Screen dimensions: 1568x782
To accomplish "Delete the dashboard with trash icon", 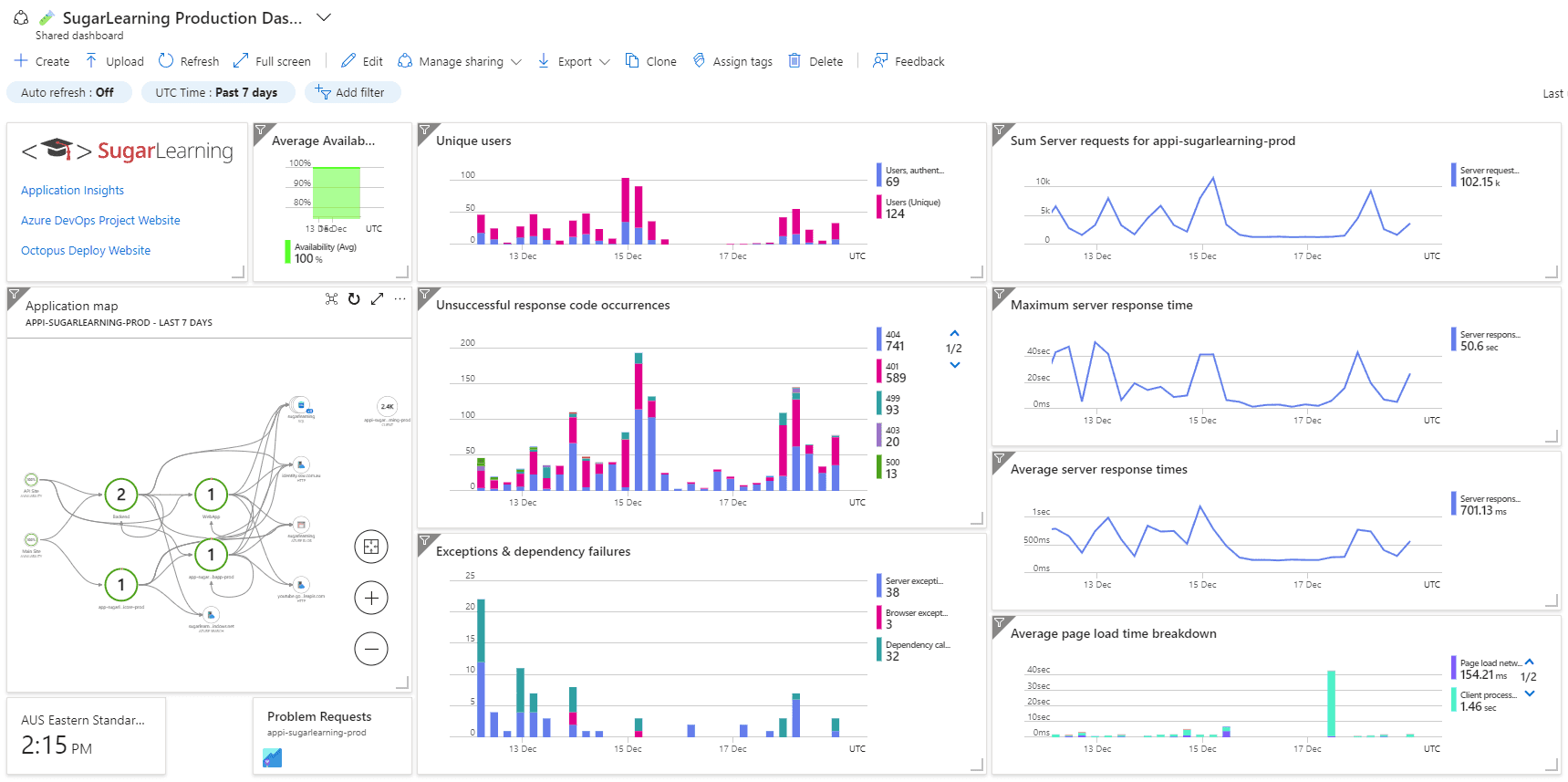I will tap(794, 61).
